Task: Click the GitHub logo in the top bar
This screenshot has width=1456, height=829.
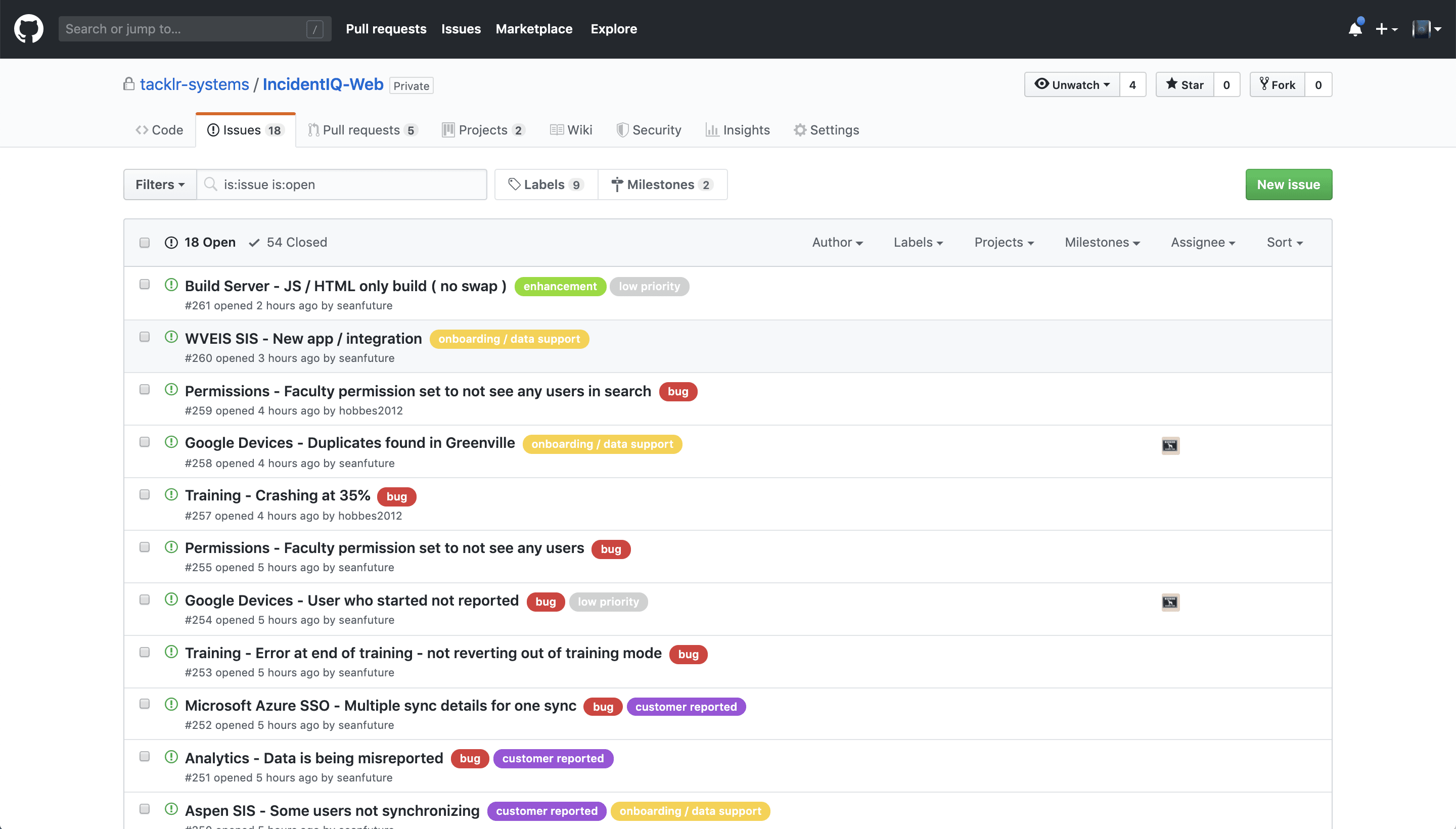Action: tap(28, 28)
